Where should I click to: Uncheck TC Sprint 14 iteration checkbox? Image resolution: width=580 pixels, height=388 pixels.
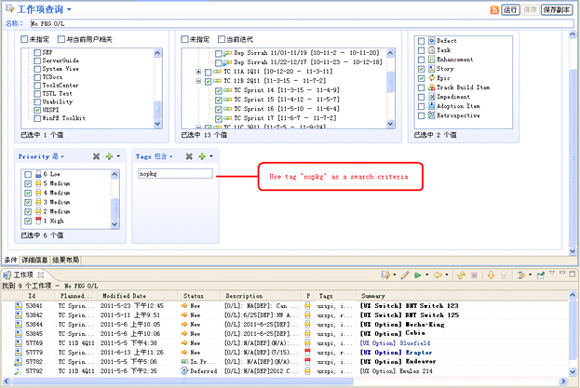click(218, 90)
